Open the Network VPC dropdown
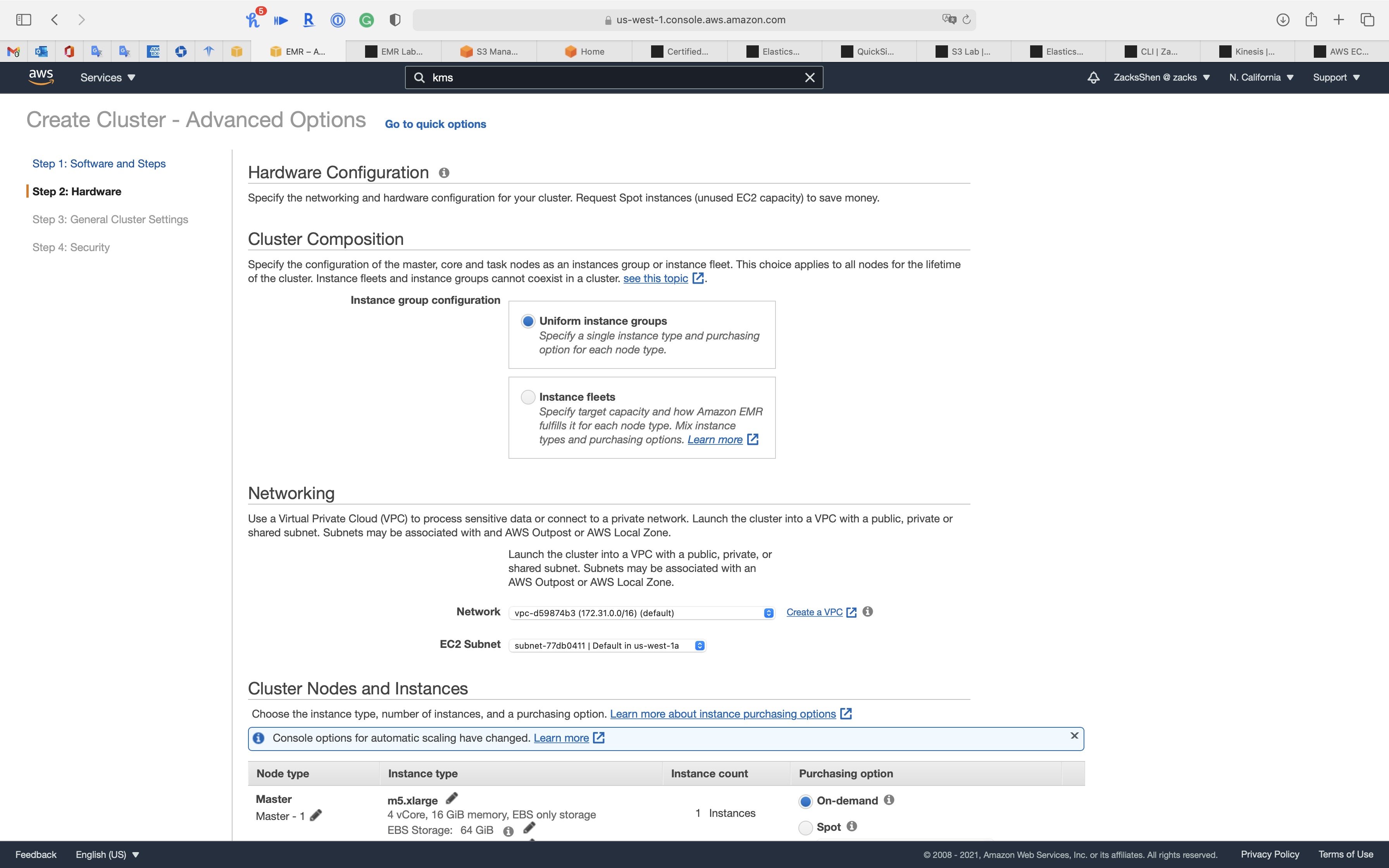Screen dimensions: 1389x868 (x=641, y=613)
